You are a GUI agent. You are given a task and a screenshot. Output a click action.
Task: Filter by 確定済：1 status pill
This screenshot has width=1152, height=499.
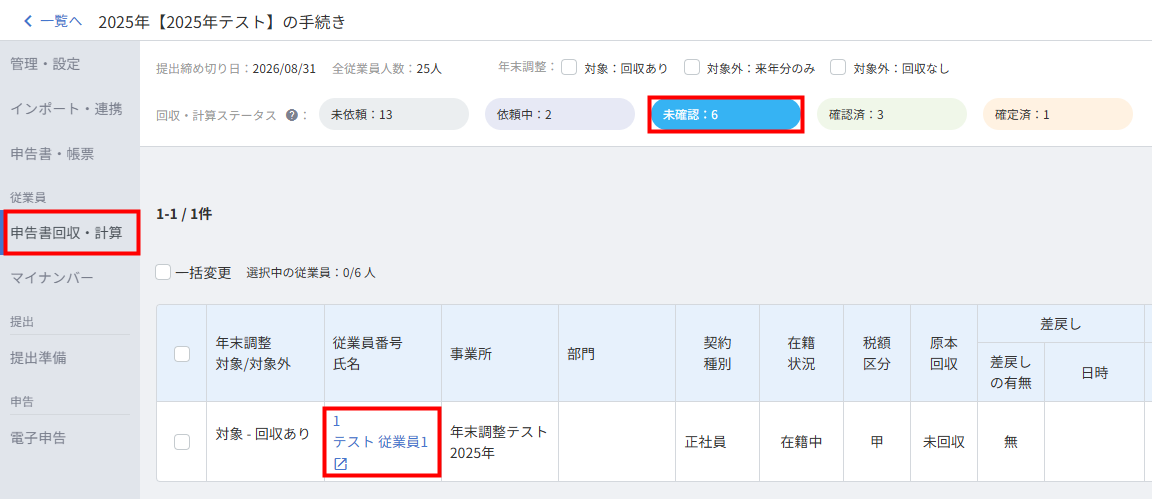pos(1057,115)
